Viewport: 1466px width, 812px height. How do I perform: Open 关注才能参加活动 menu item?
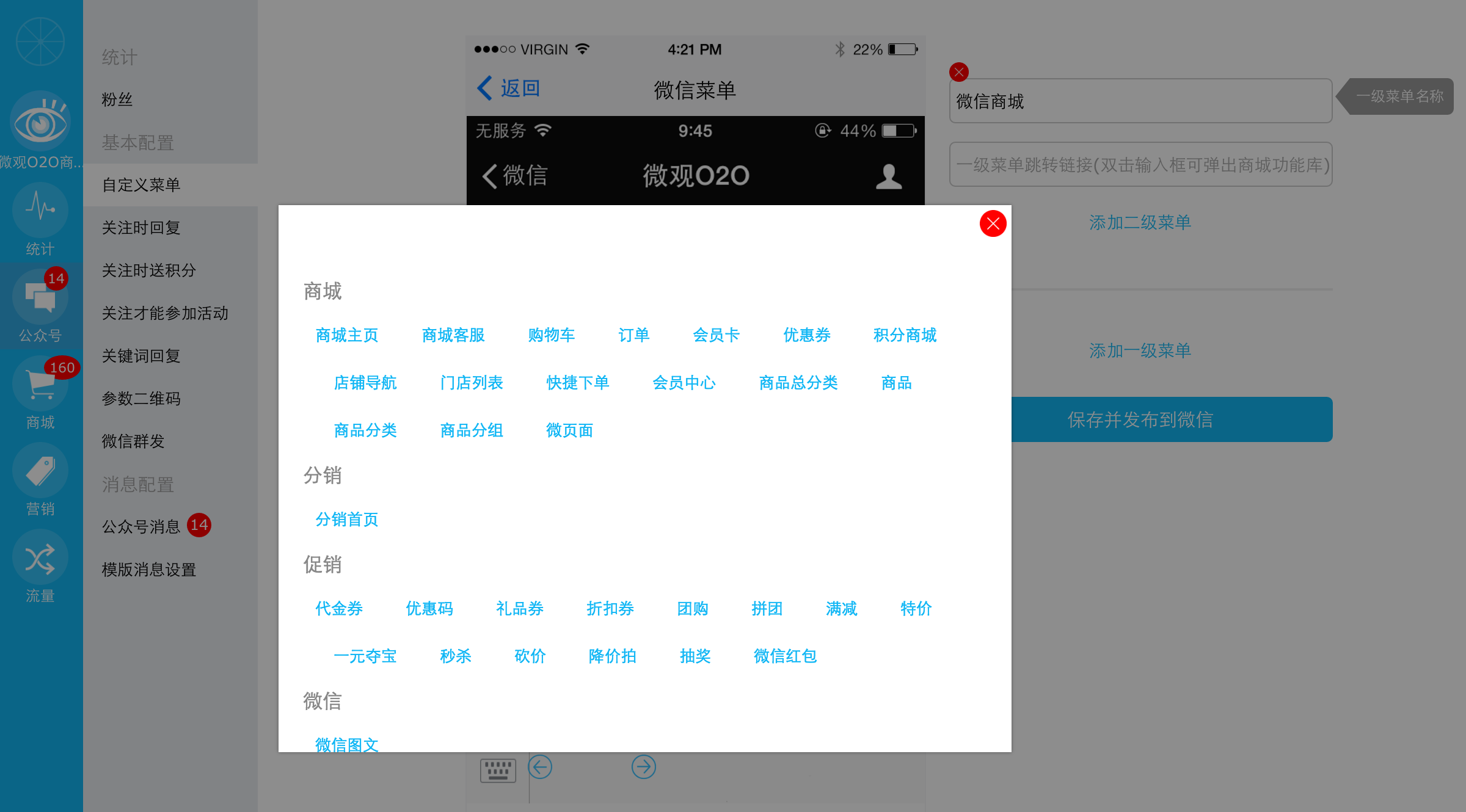[165, 313]
